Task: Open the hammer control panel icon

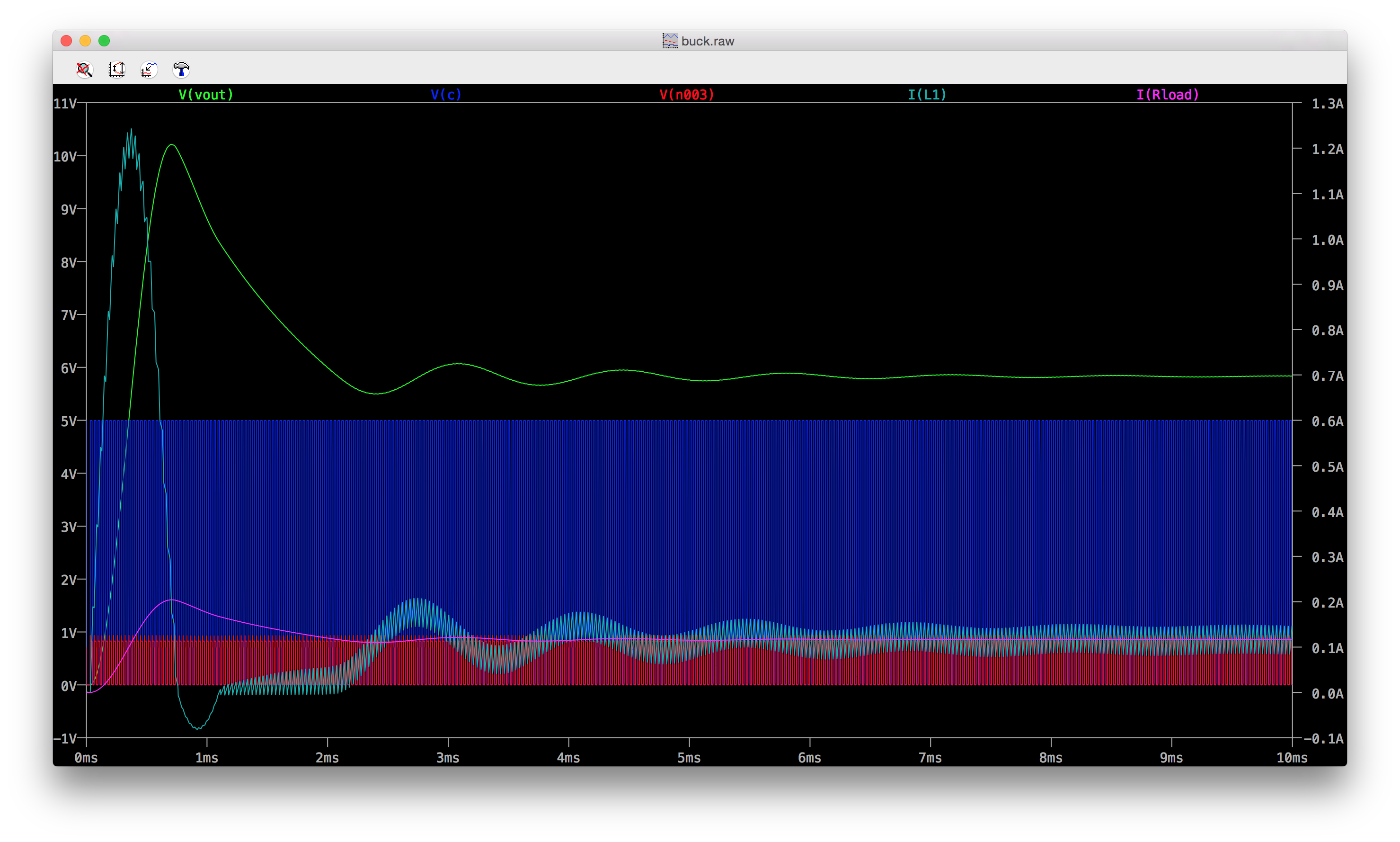Action: 181,70
